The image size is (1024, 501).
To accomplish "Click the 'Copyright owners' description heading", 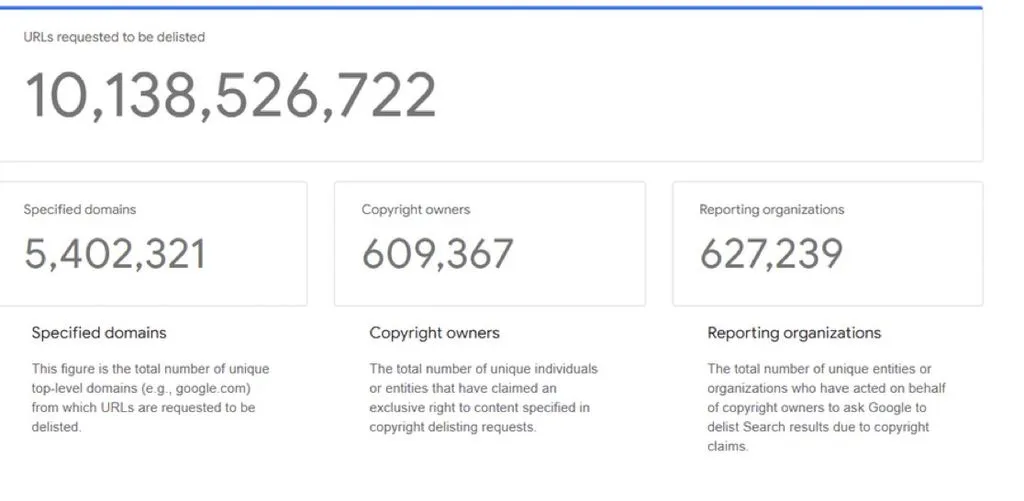I will pos(435,332).
